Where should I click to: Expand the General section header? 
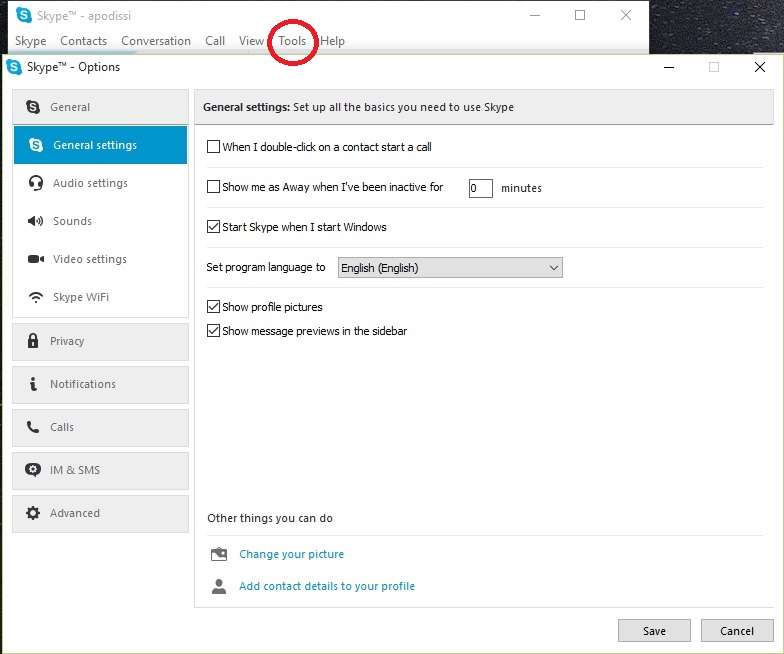pos(100,107)
